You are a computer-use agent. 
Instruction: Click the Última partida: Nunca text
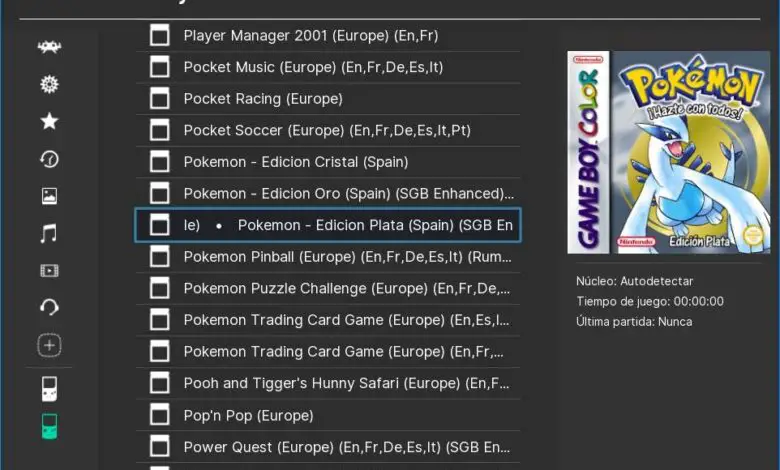[x=634, y=322]
